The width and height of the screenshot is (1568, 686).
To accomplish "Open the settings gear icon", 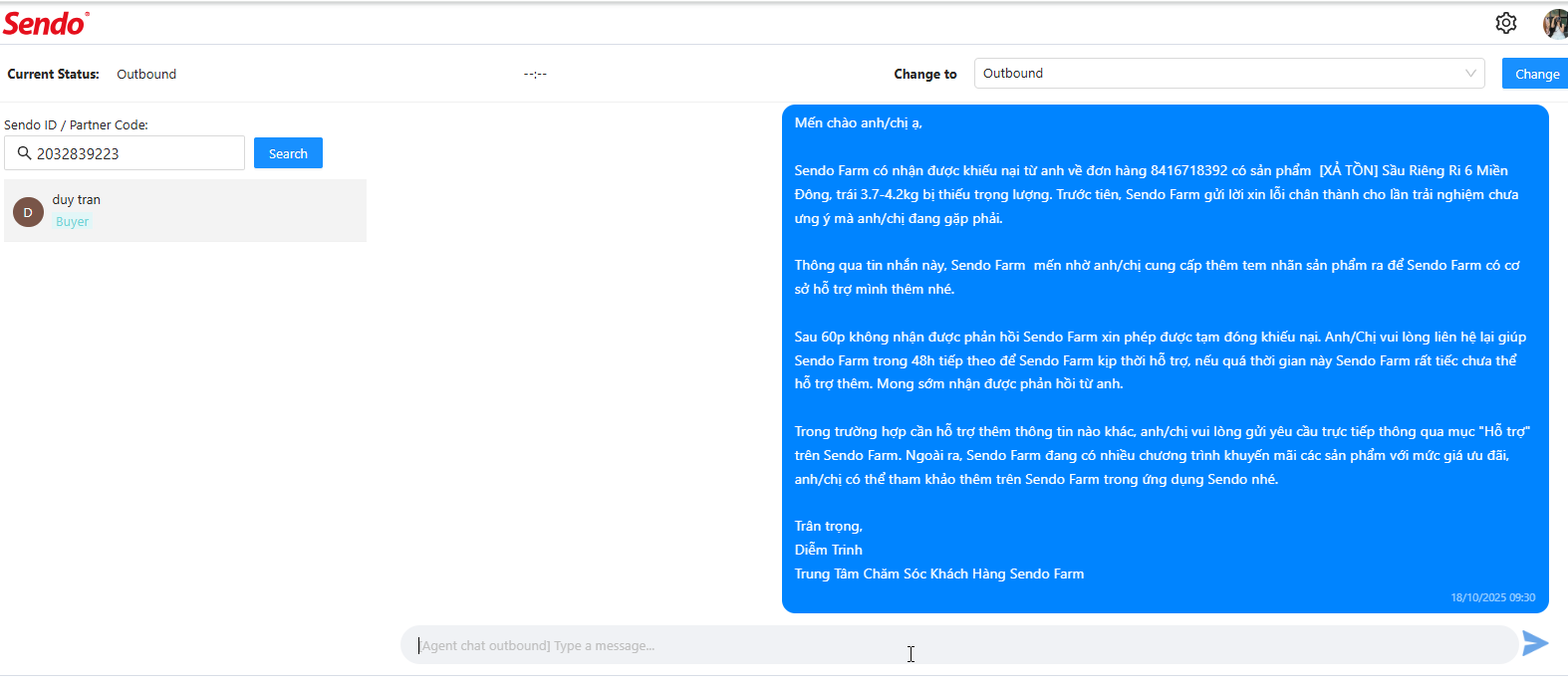I will [1506, 23].
